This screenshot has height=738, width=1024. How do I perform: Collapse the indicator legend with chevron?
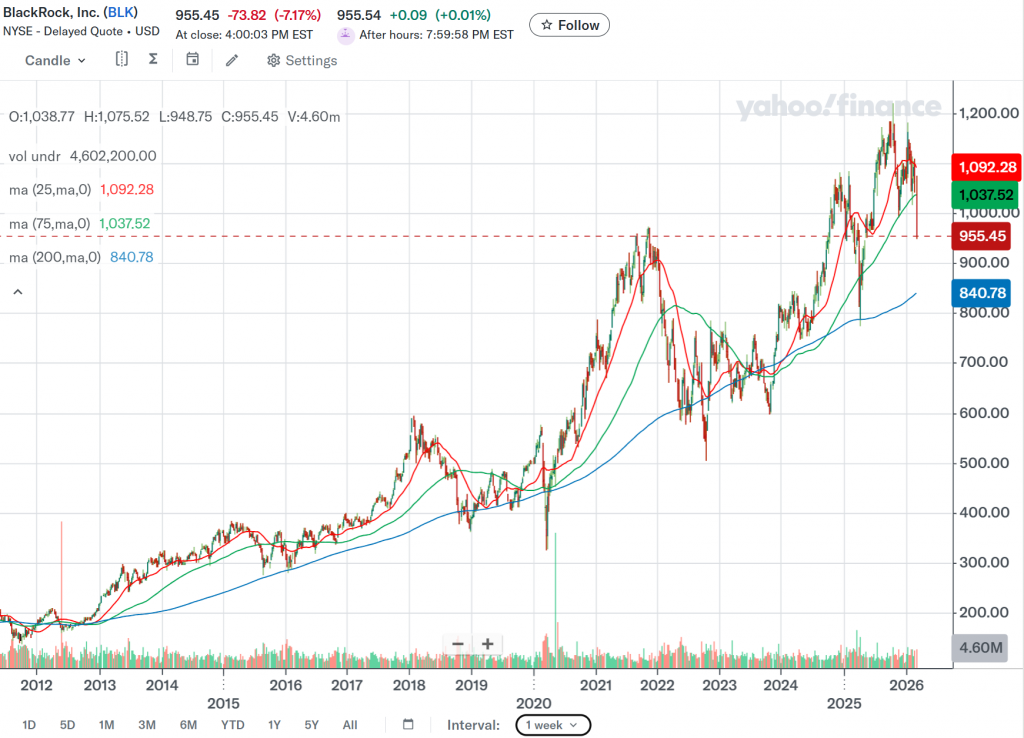tap(16, 291)
